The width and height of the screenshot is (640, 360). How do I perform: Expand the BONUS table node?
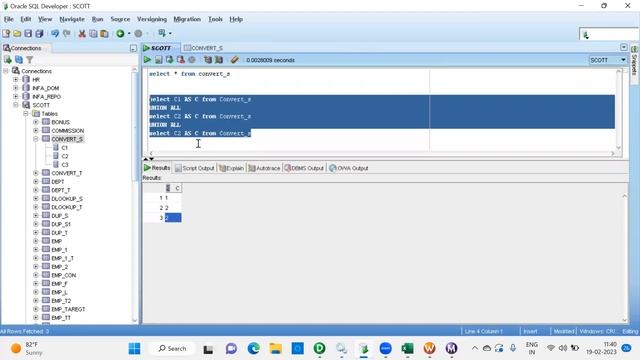(x=36, y=122)
